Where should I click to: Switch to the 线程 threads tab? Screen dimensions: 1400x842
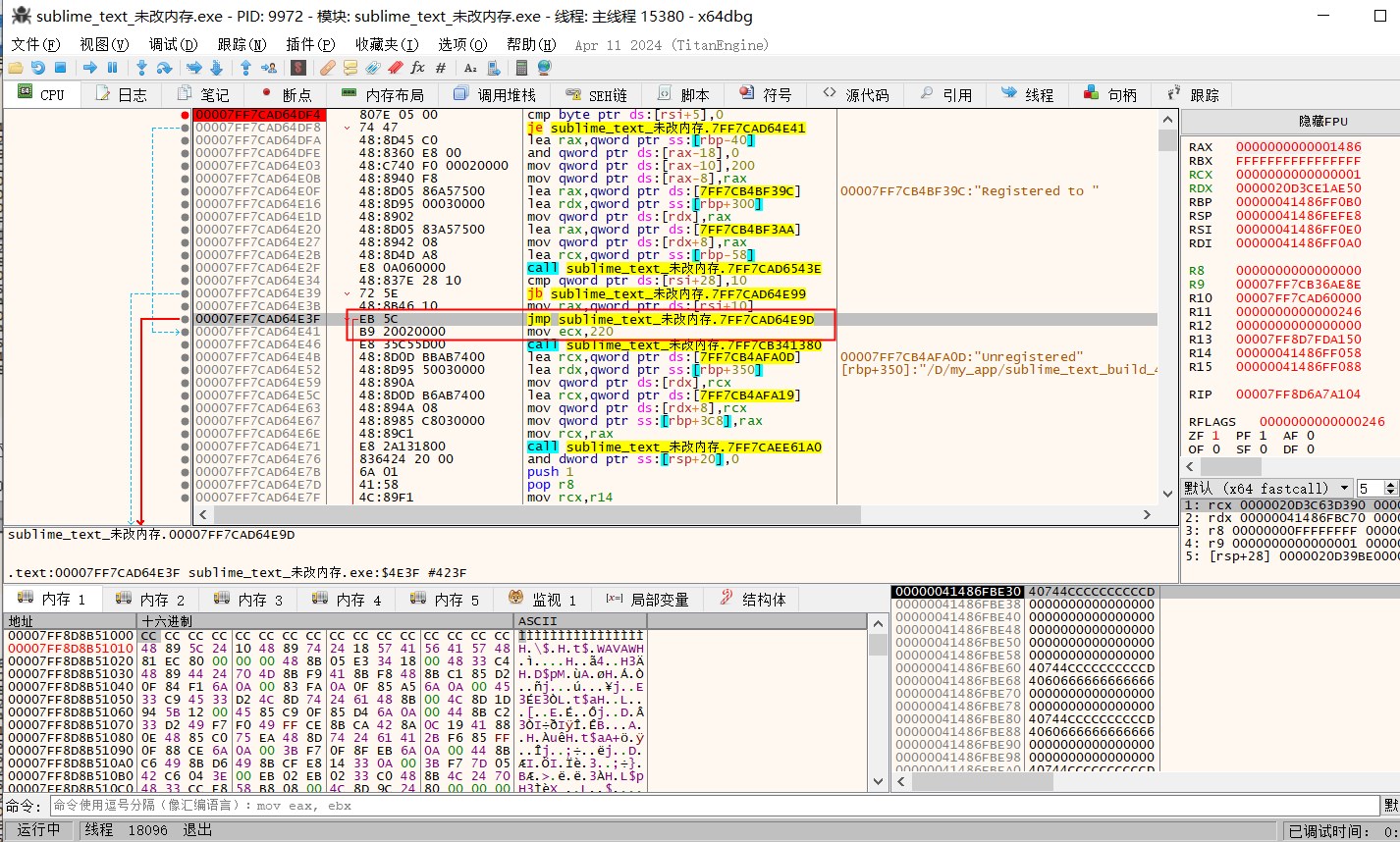click(1027, 94)
